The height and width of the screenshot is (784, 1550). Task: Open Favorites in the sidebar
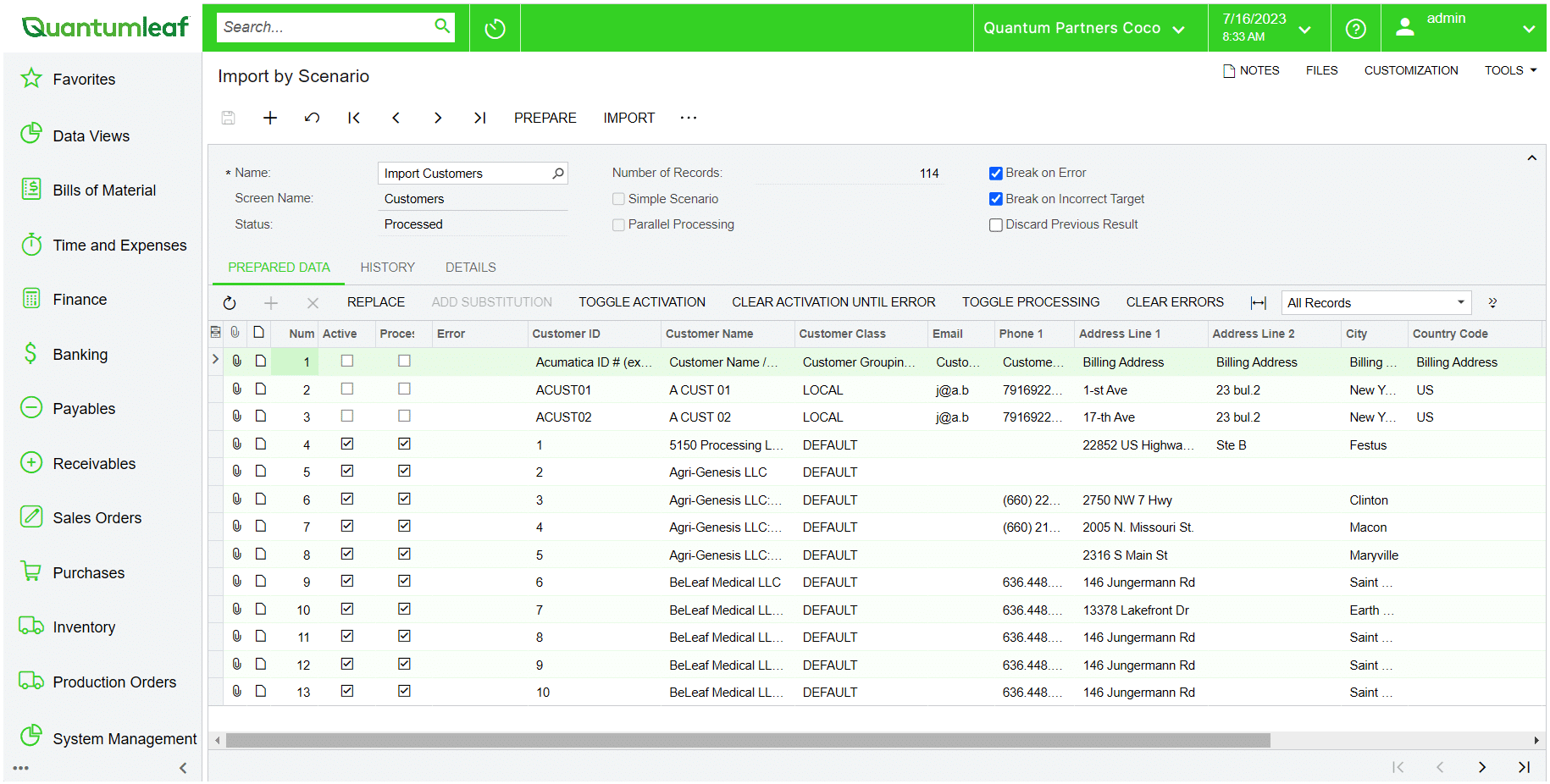pos(84,80)
